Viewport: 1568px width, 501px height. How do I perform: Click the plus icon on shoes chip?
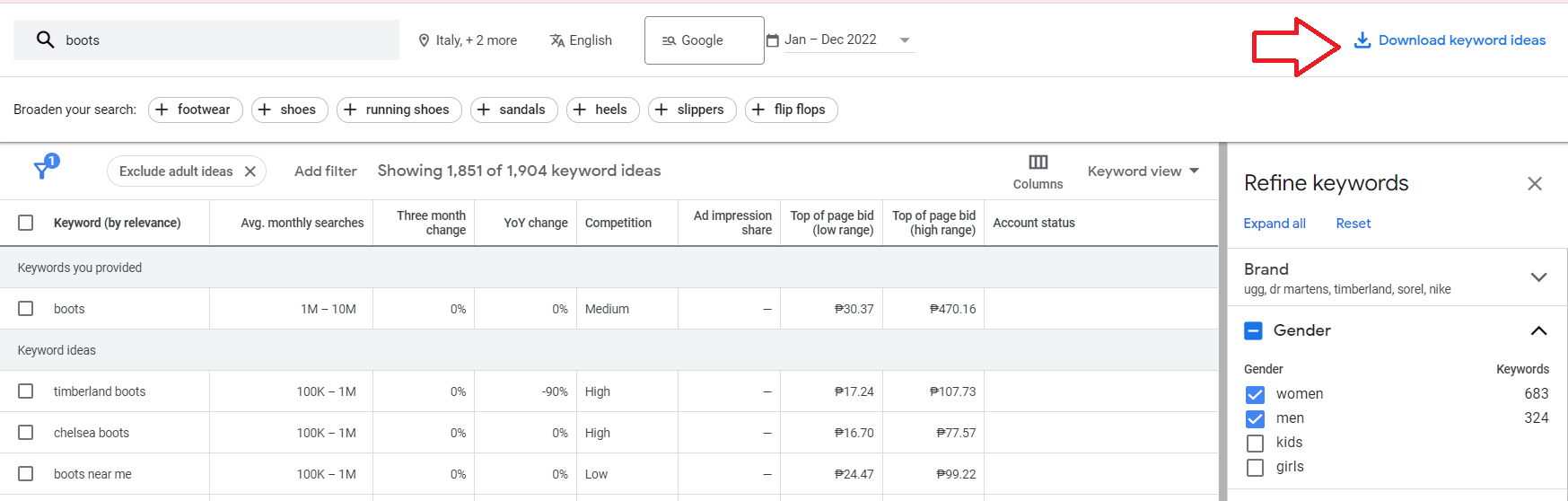click(x=265, y=110)
